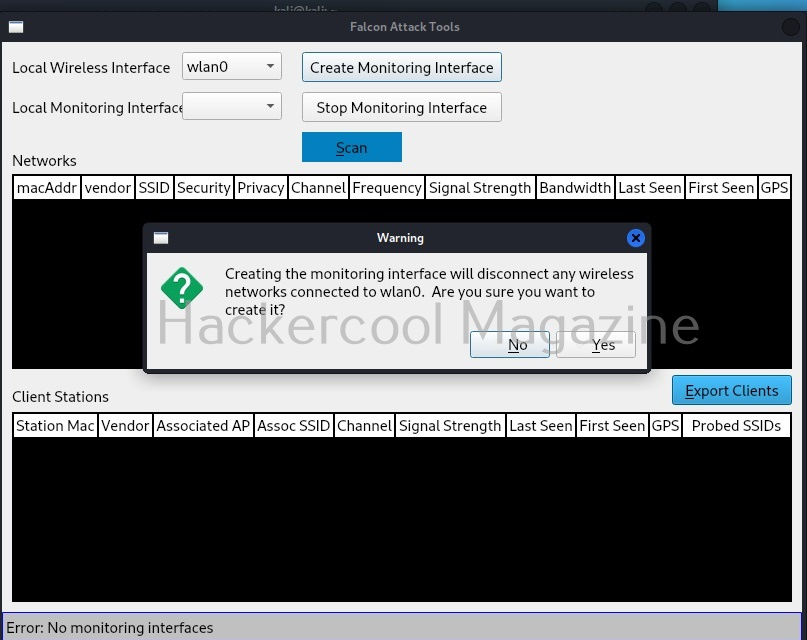Choose No in the Warning dialog
This screenshot has width=807, height=640.
(x=510, y=344)
